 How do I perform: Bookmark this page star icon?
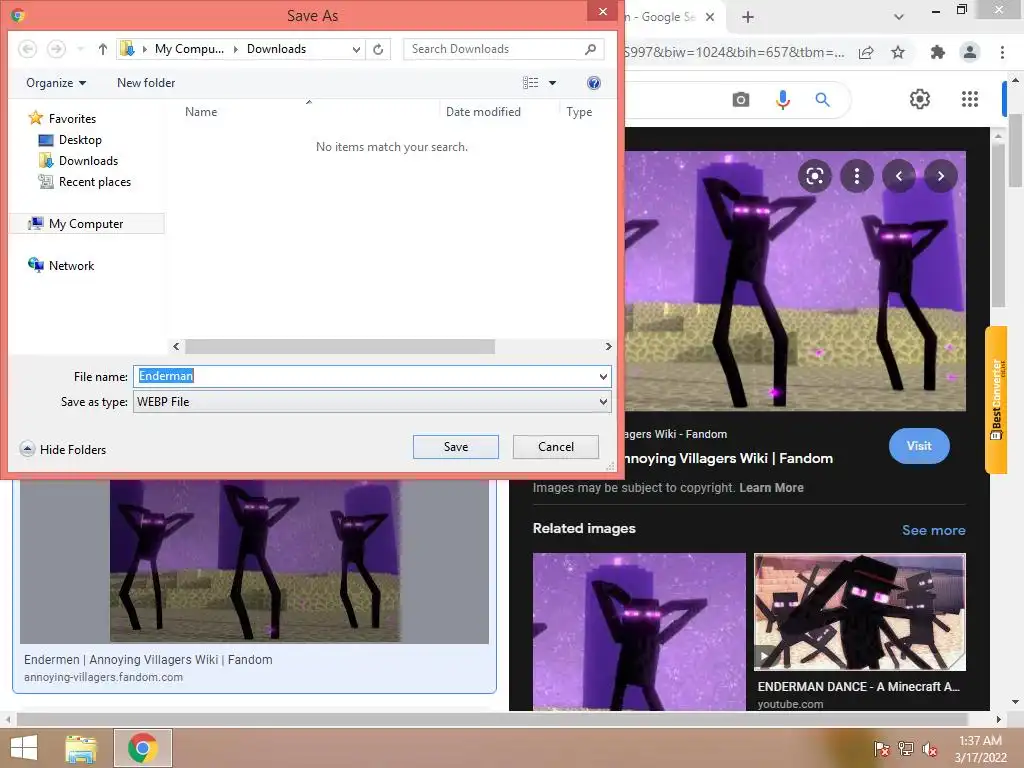(x=898, y=52)
